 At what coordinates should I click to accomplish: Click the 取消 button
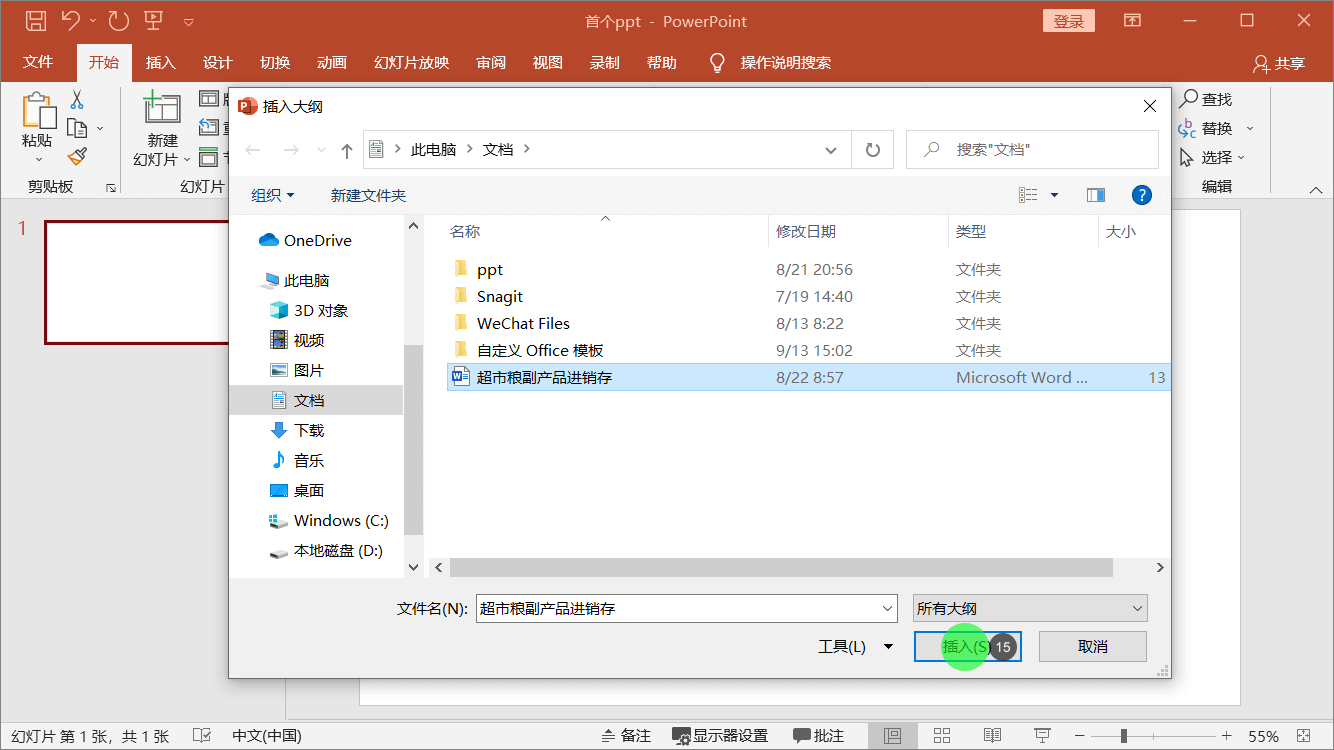tap(1093, 646)
